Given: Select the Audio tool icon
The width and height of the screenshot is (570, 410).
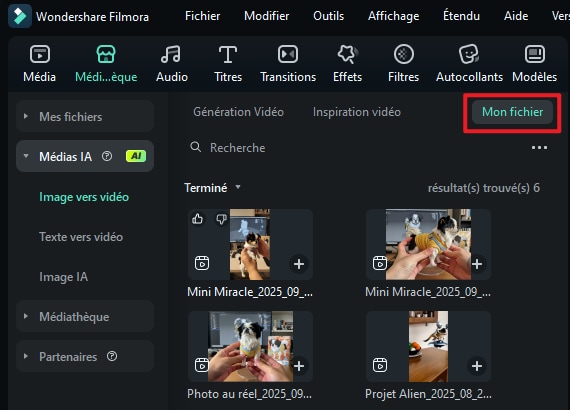Looking at the screenshot, I should tap(171, 55).
